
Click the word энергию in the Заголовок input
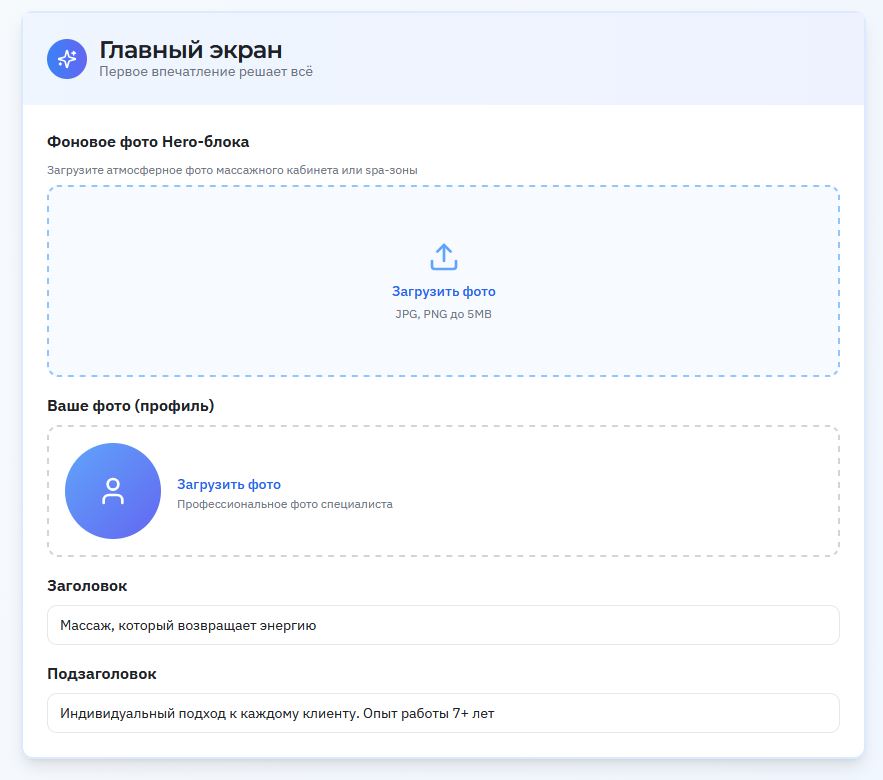[287, 626]
